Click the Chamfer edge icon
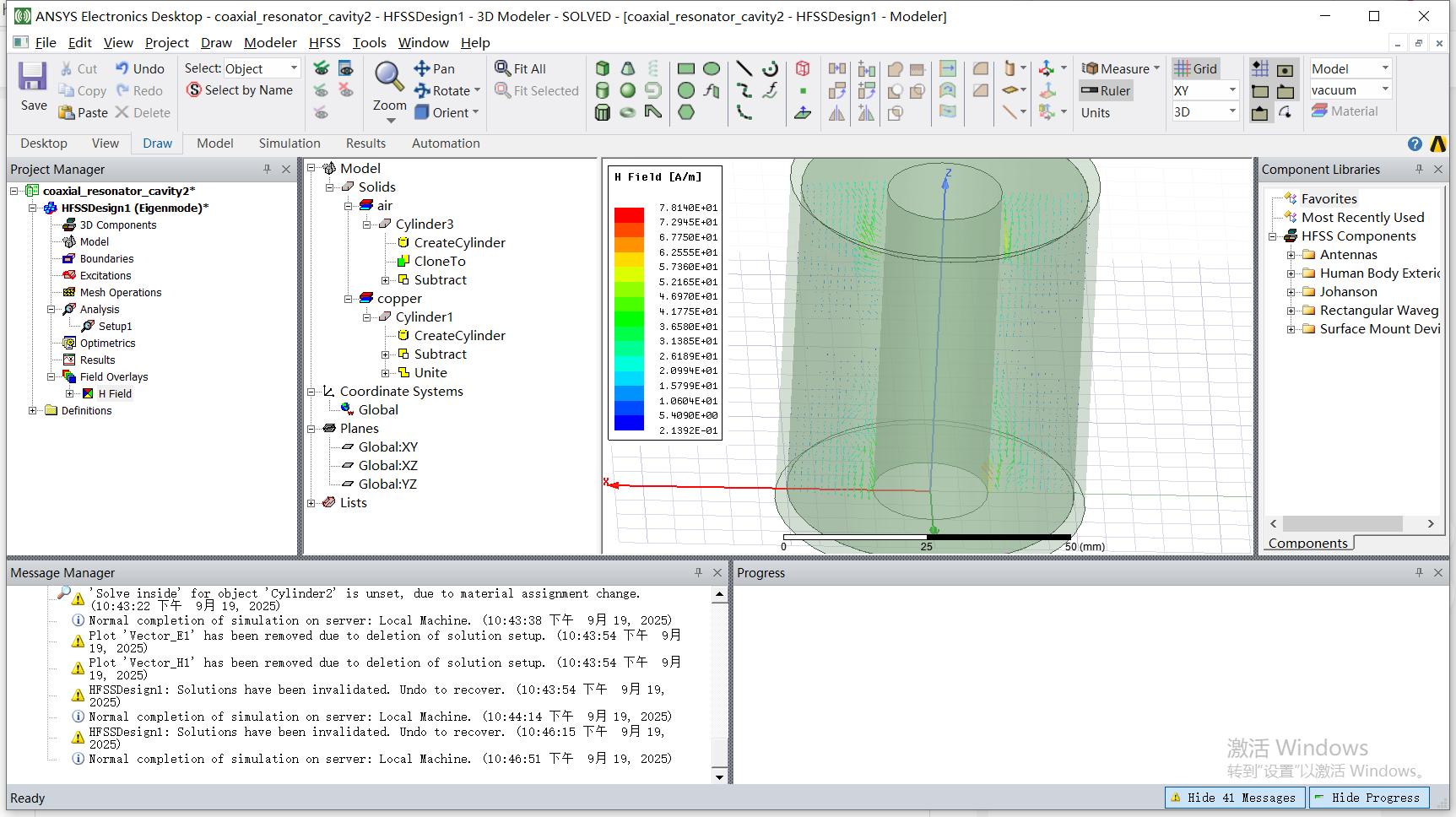This screenshot has width=1456, height=817. [x=981, y=90]
